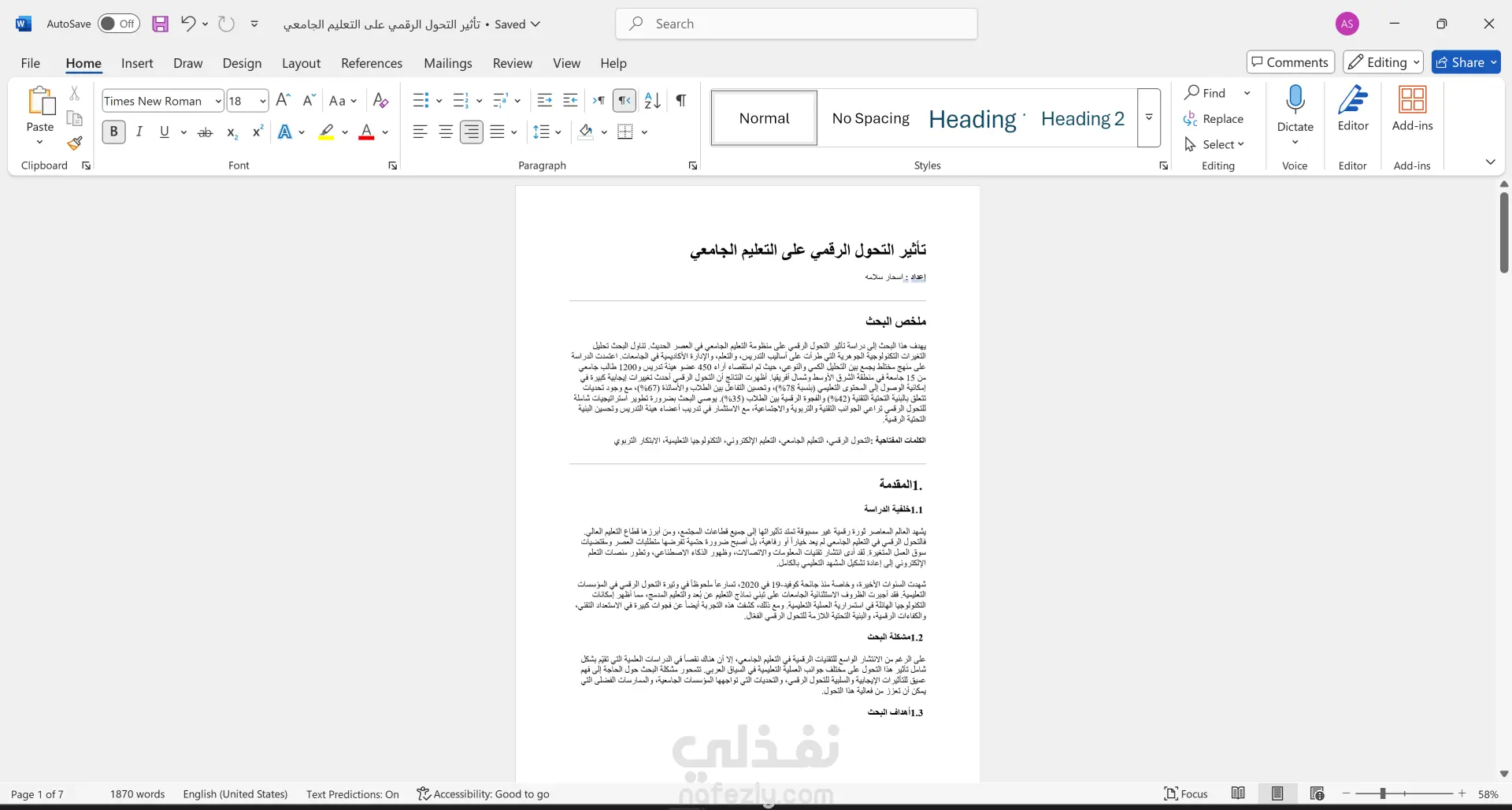This screenshot has width=1512, height=810.
Task: Expand numbering list dropdown
Action: coord(479,101)
